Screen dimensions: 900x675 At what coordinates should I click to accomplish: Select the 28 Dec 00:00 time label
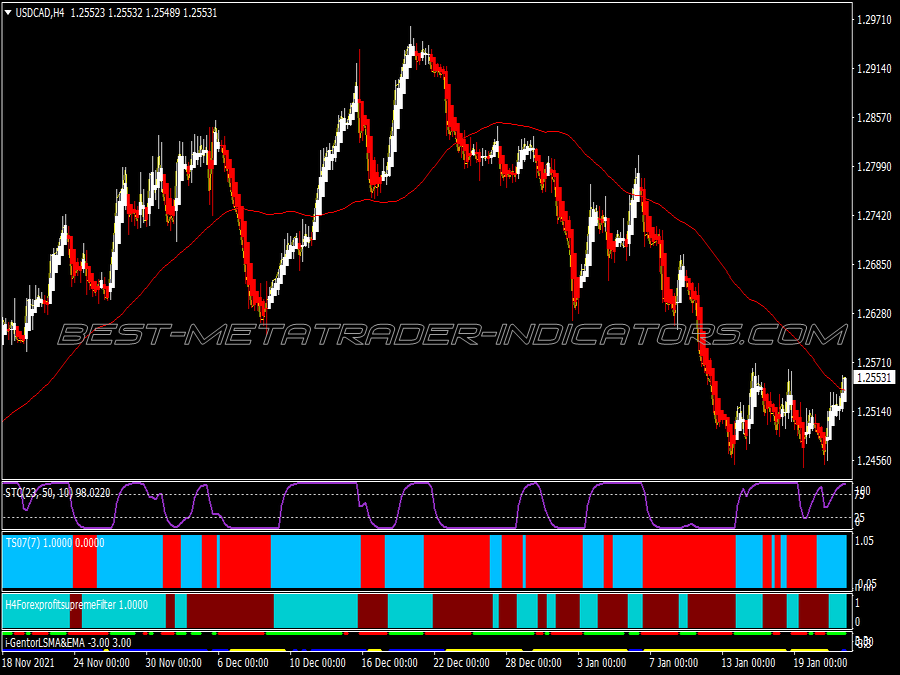point(533,663)
